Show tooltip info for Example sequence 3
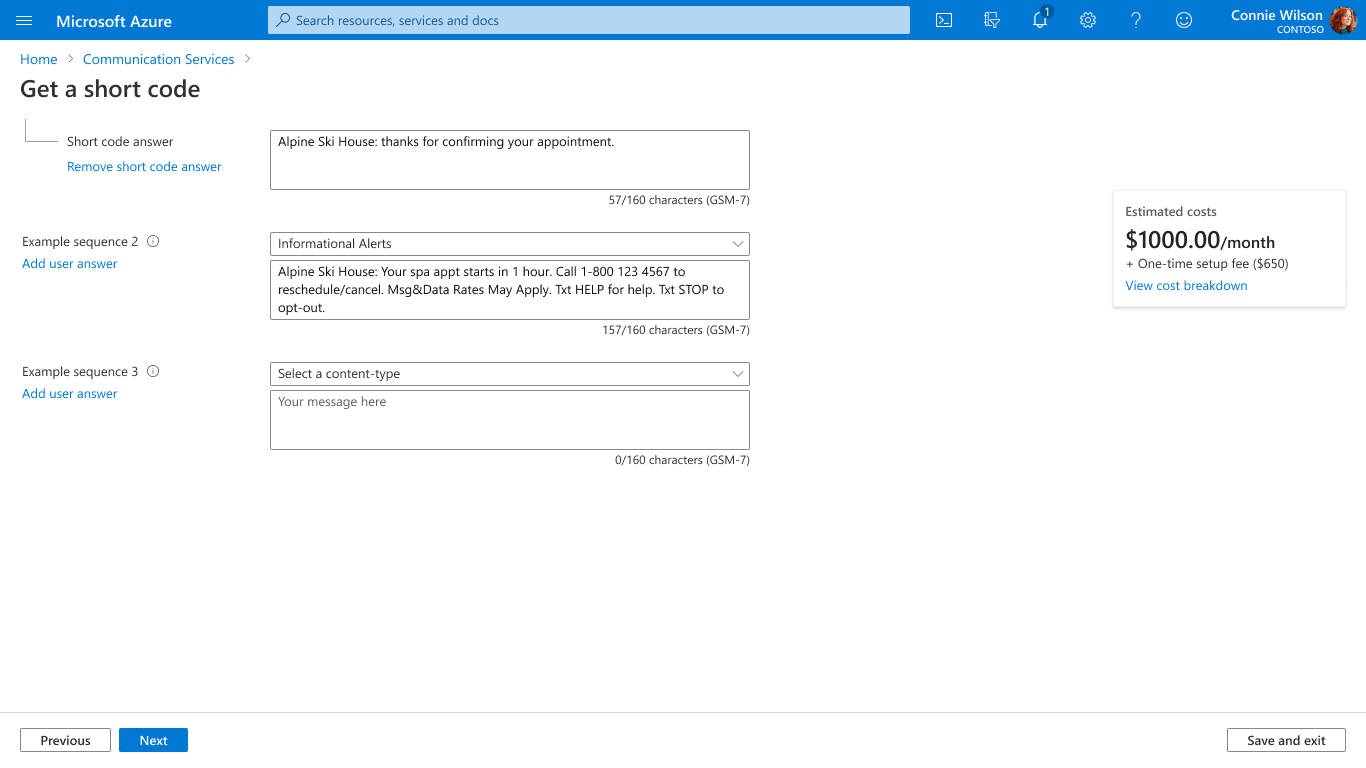 pos(153,370)
